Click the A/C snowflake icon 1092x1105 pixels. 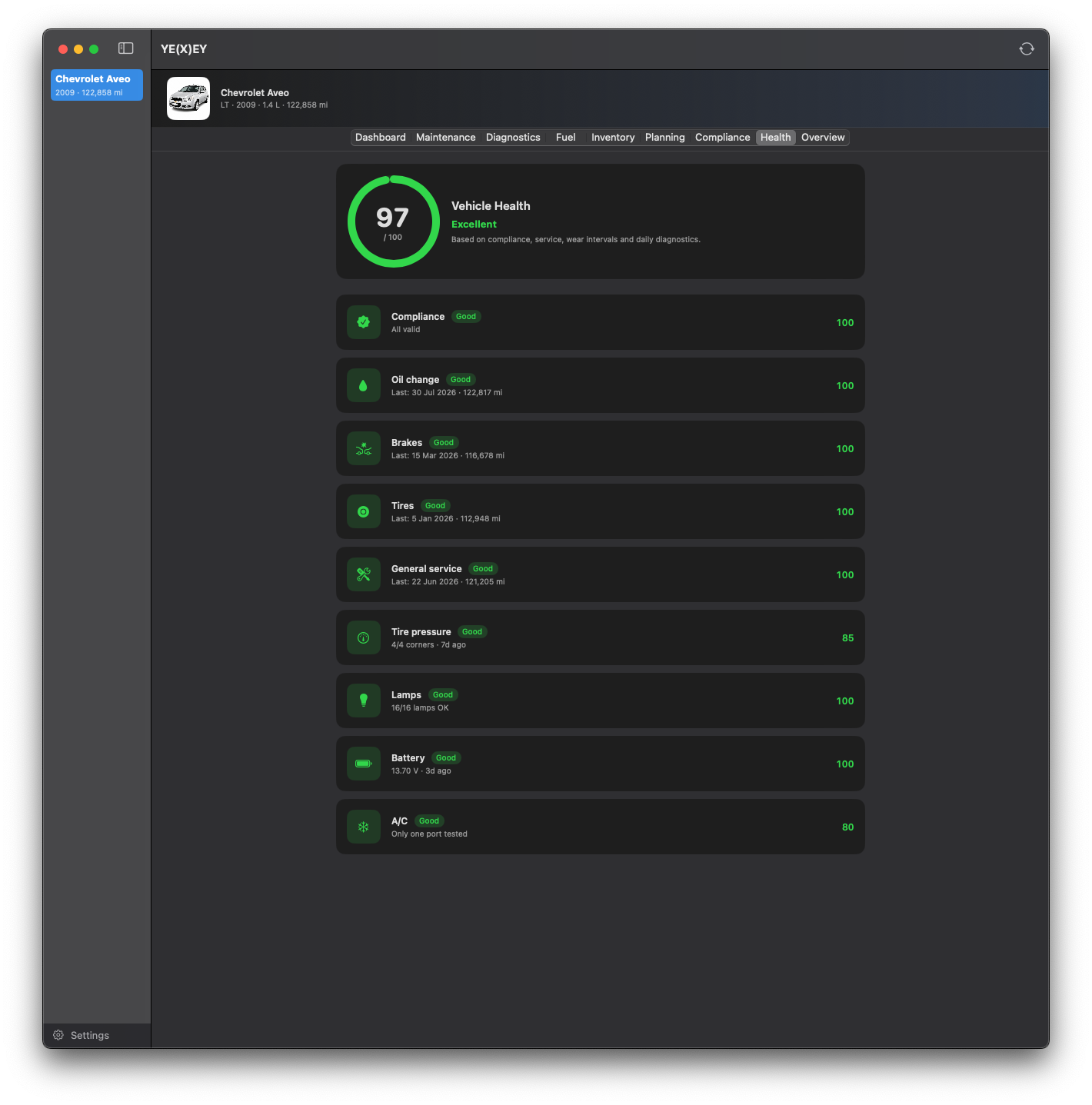click(x=364, y=827)
